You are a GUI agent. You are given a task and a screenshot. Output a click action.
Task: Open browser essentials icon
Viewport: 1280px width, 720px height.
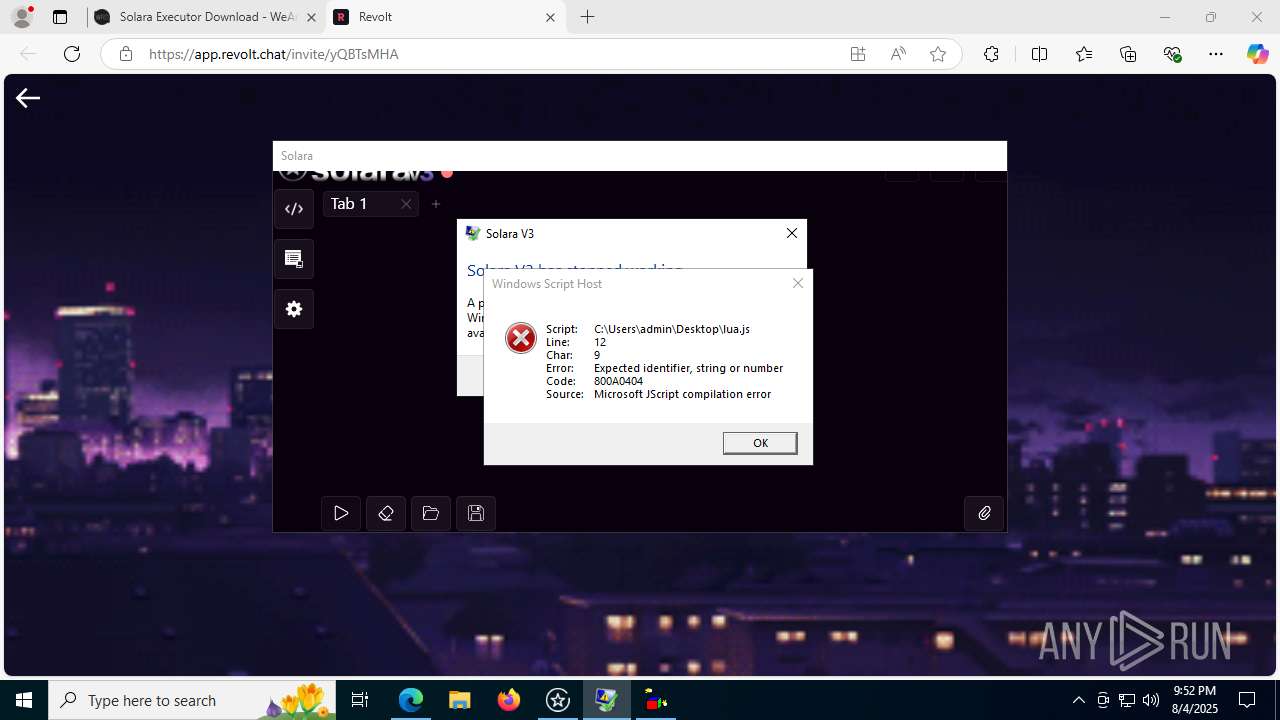coord(1173,54)
